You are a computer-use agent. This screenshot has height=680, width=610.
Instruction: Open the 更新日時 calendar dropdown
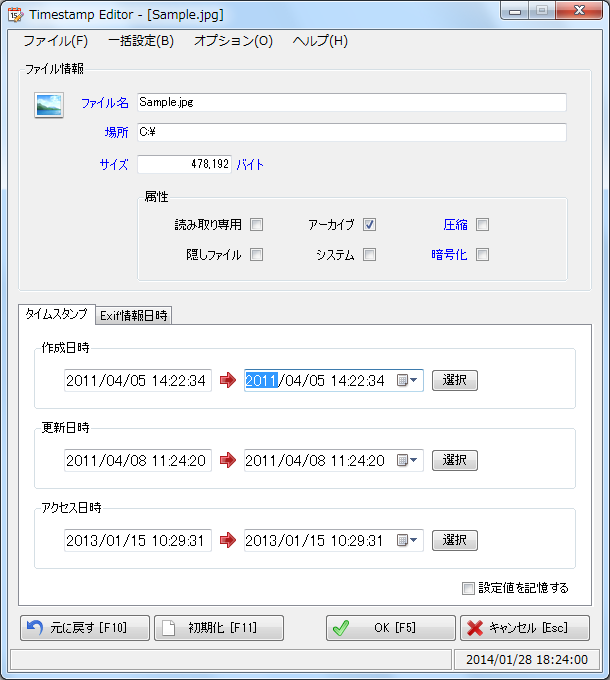408,460
